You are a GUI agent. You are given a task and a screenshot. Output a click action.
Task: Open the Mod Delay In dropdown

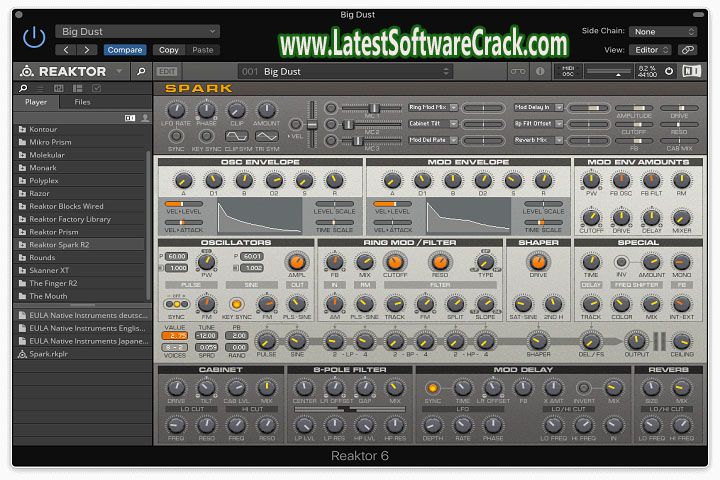(538, 107)
